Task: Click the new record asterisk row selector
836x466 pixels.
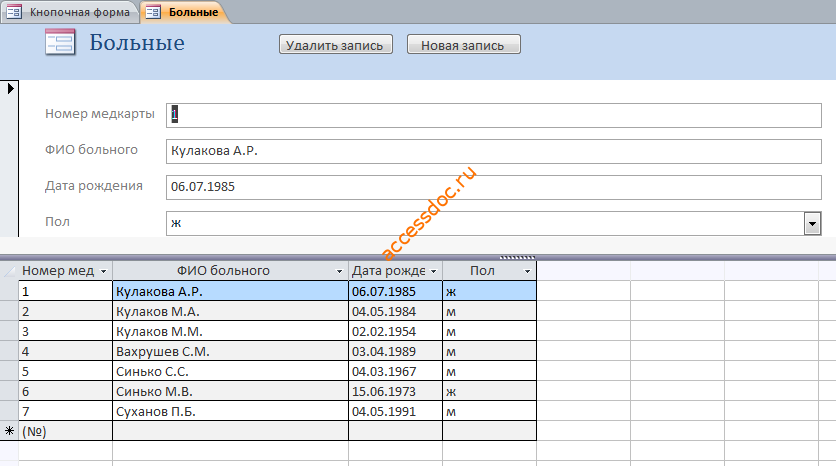Action: tap(9, 431)
